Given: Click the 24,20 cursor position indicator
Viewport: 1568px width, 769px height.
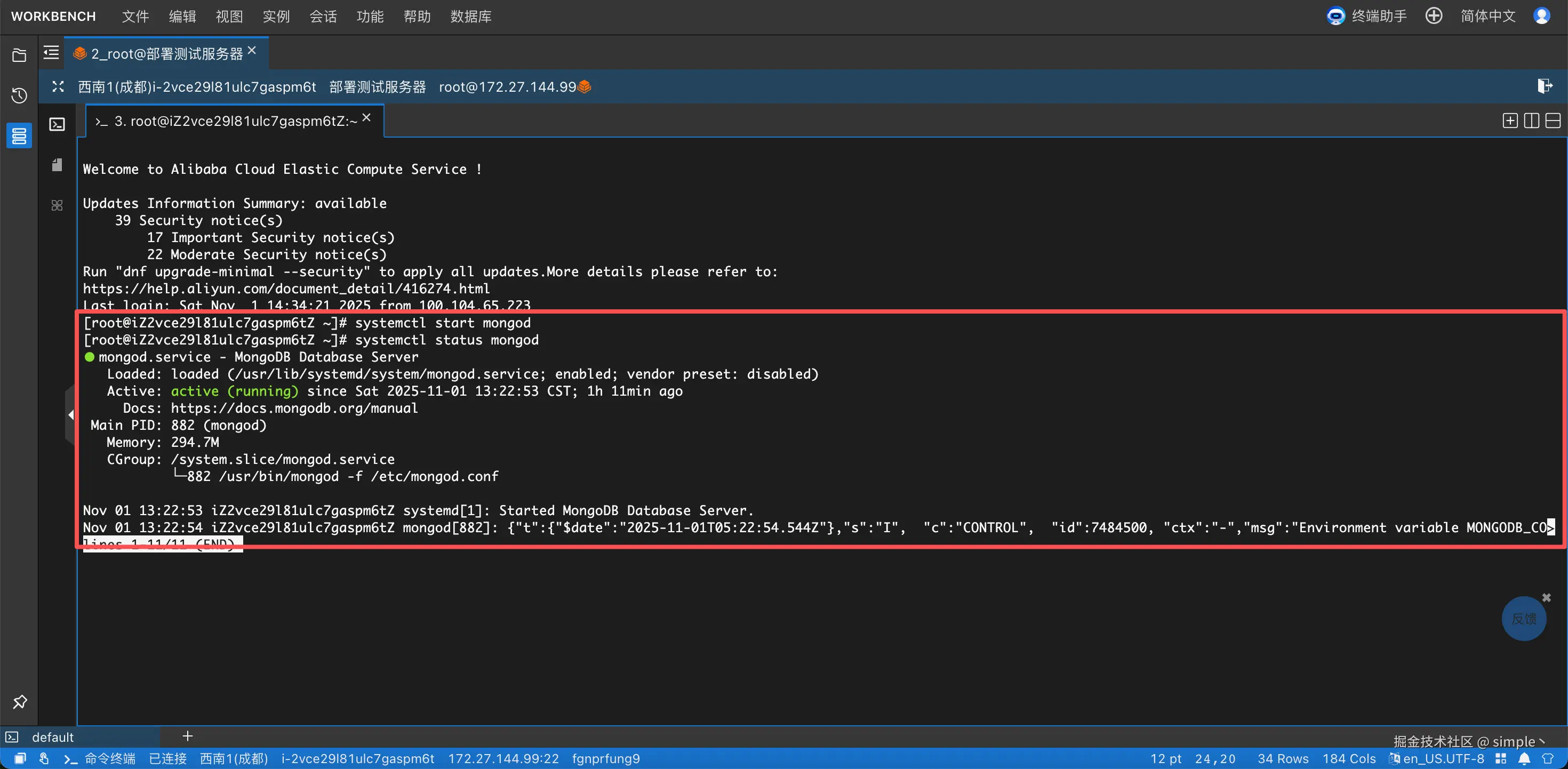Looking at the screenshot, I should (1215, 759).
